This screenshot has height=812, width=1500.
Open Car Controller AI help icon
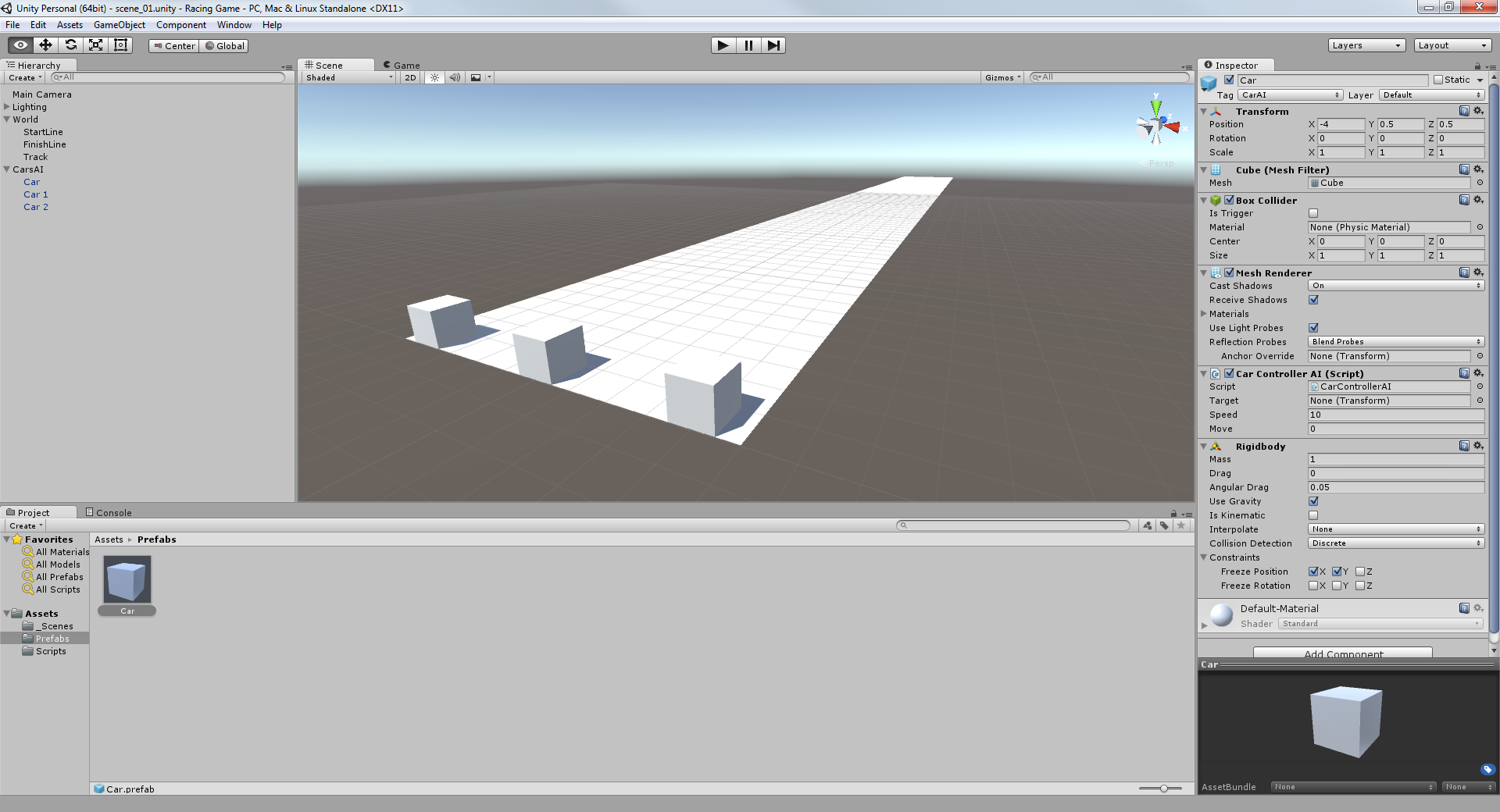1464,373
